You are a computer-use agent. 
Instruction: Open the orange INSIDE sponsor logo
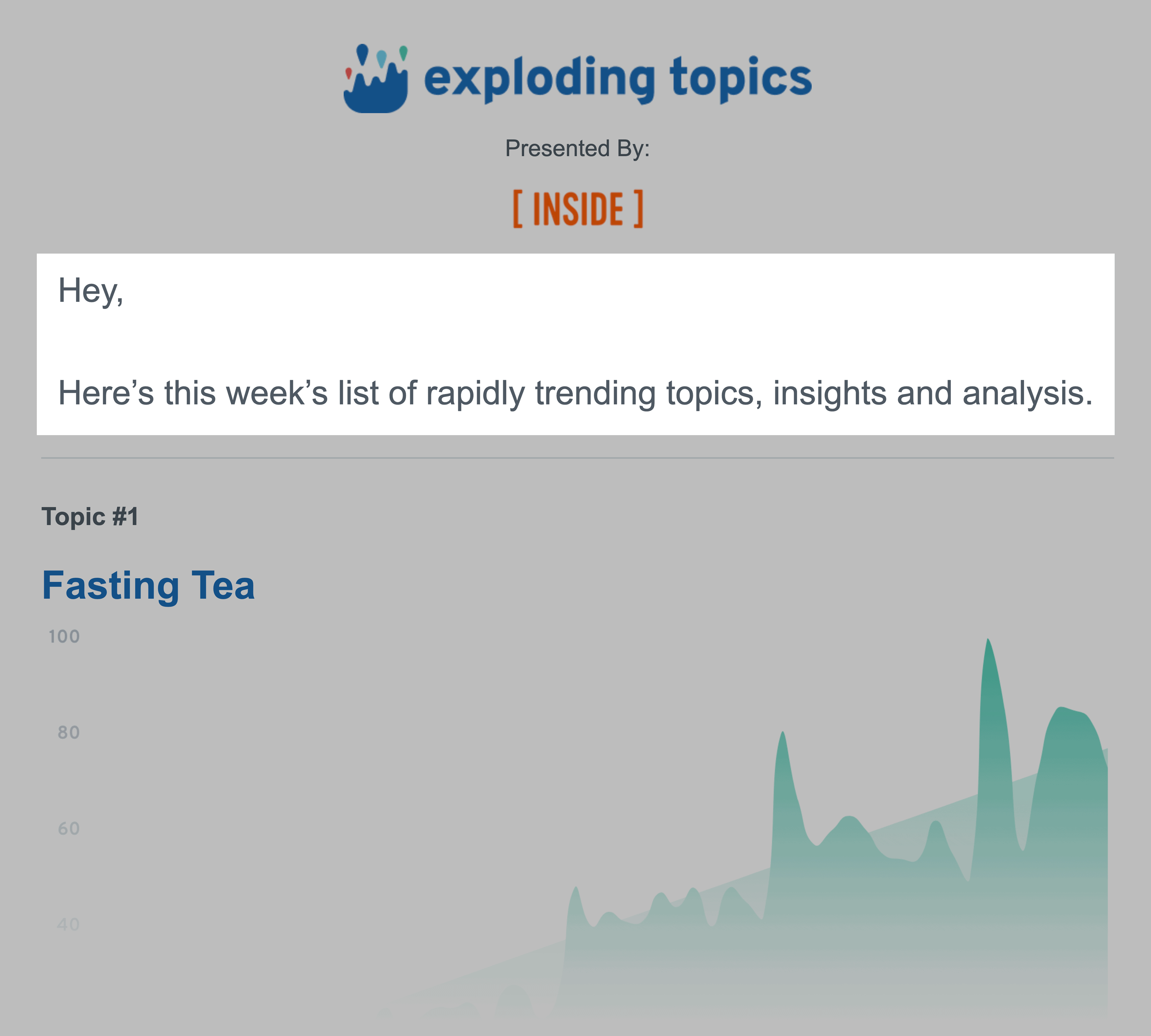[x=578, y=209]
